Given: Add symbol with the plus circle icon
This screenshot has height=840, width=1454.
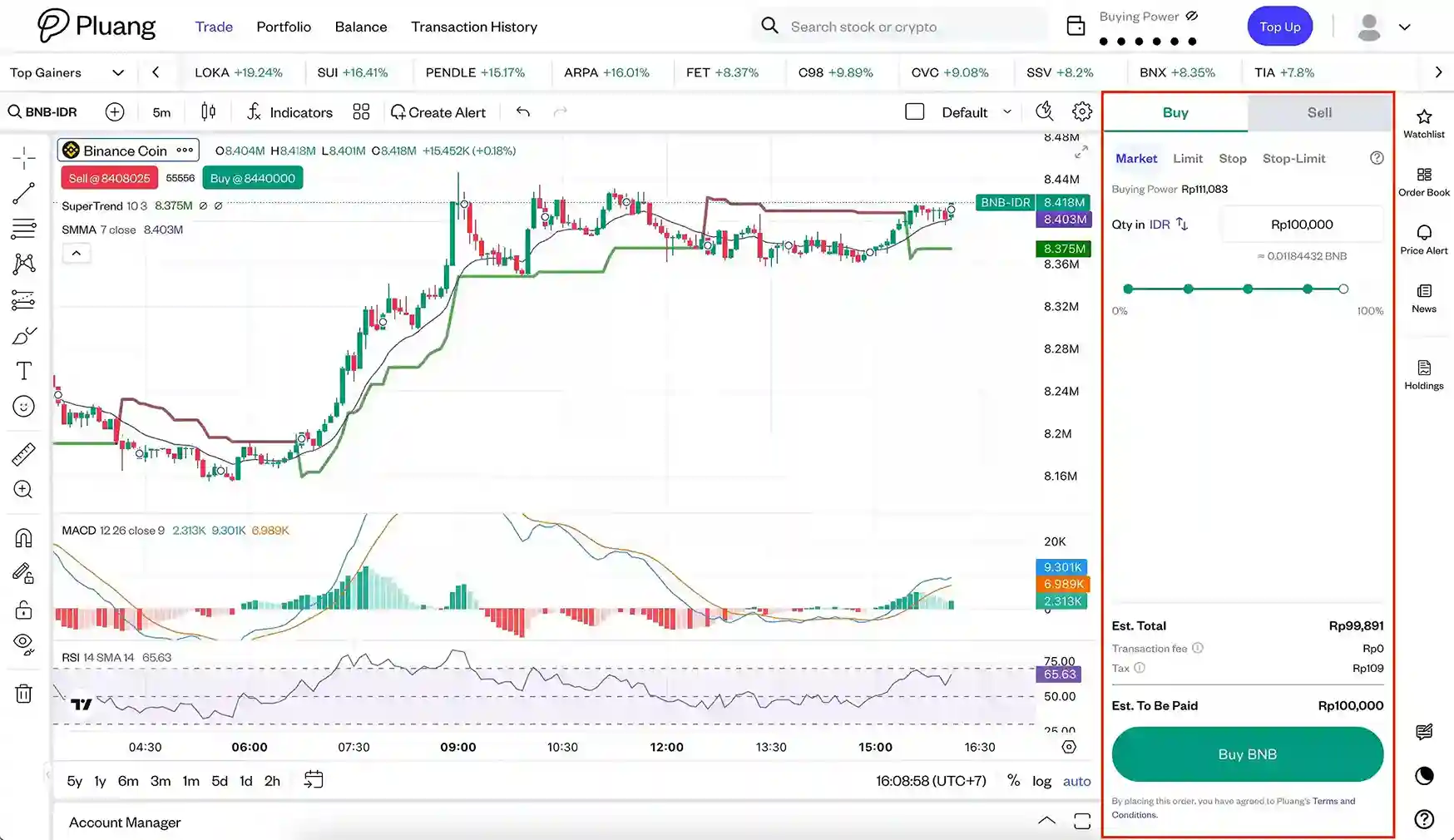Looking at the screenshot, I should [x=115, y=112].
